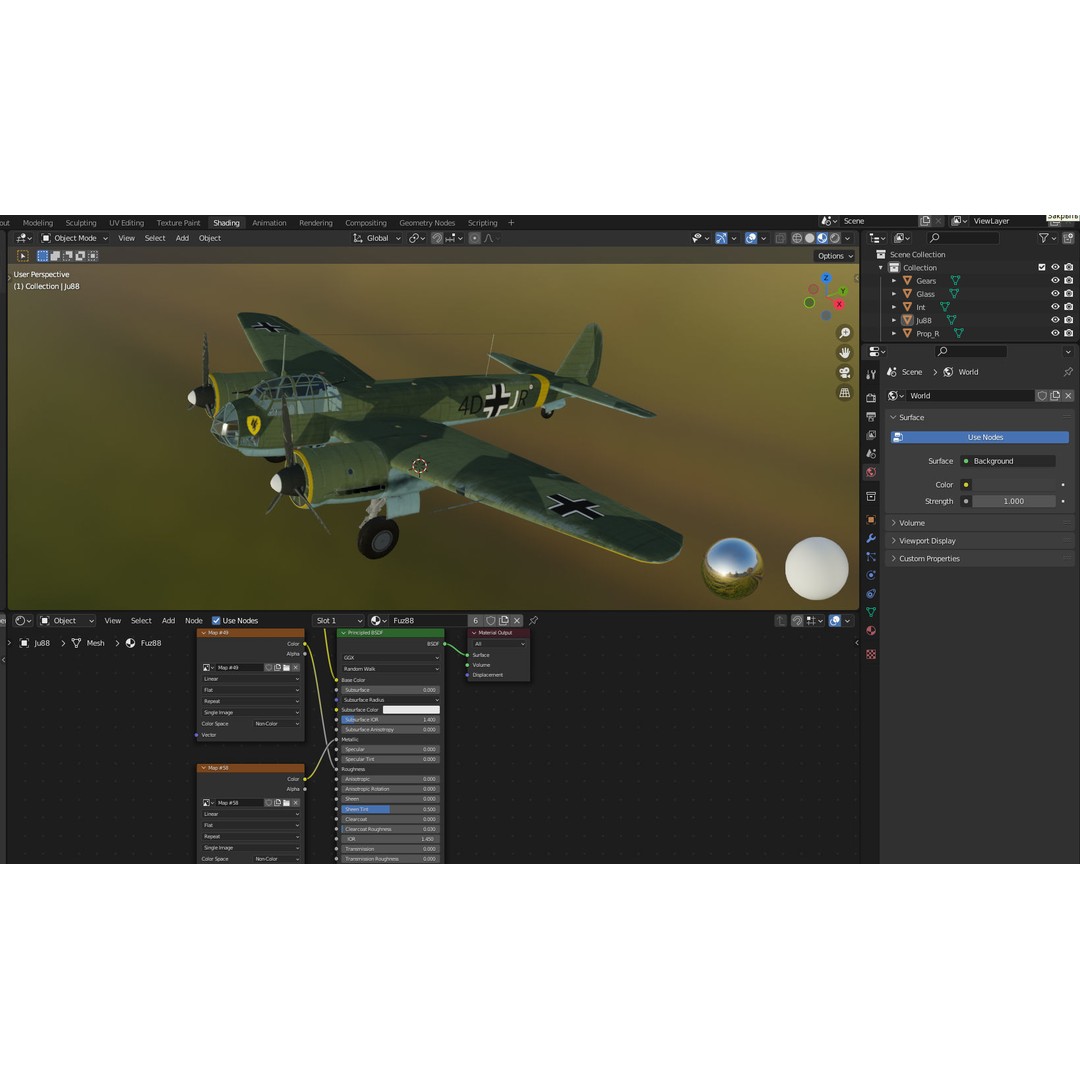Switch to the UV Editing workspace tab
This screenshot has height=1080, width=1080.
(126, 223)
